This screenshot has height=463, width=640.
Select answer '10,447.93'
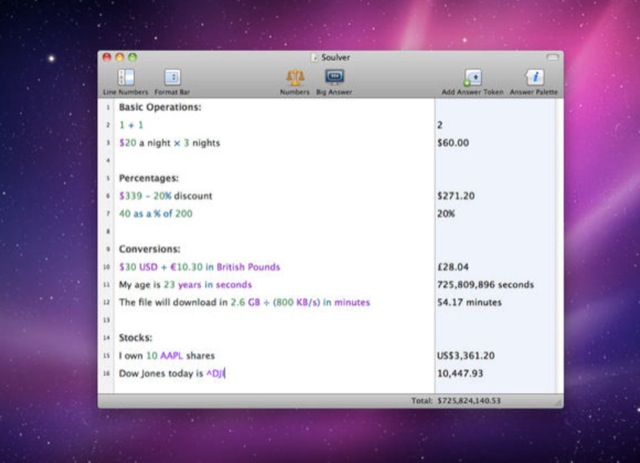460,374
